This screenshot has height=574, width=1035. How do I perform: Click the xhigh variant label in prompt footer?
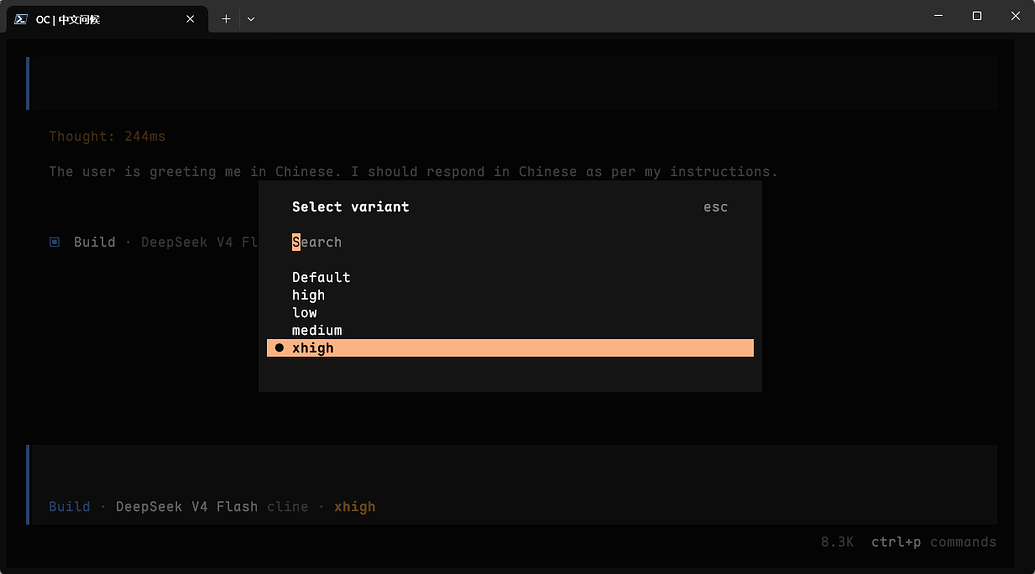coord(354,507)
